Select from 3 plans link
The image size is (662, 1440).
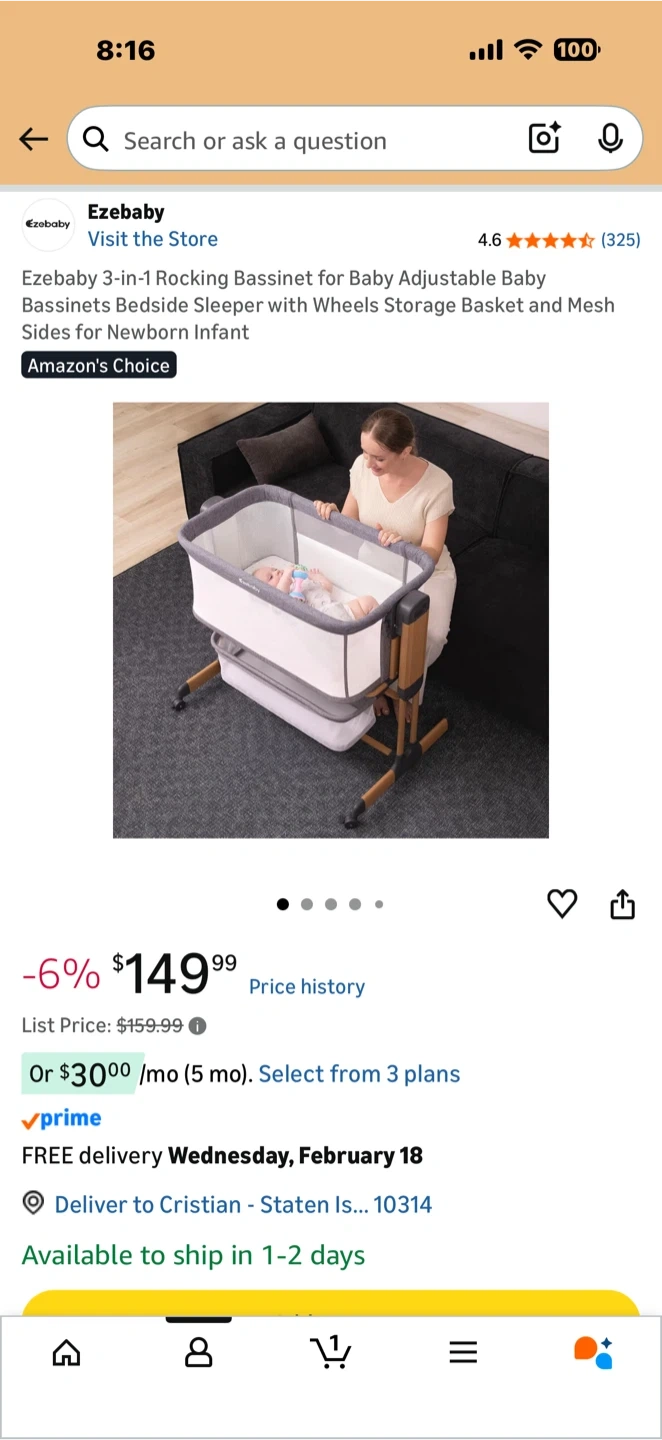(359, 1074)
